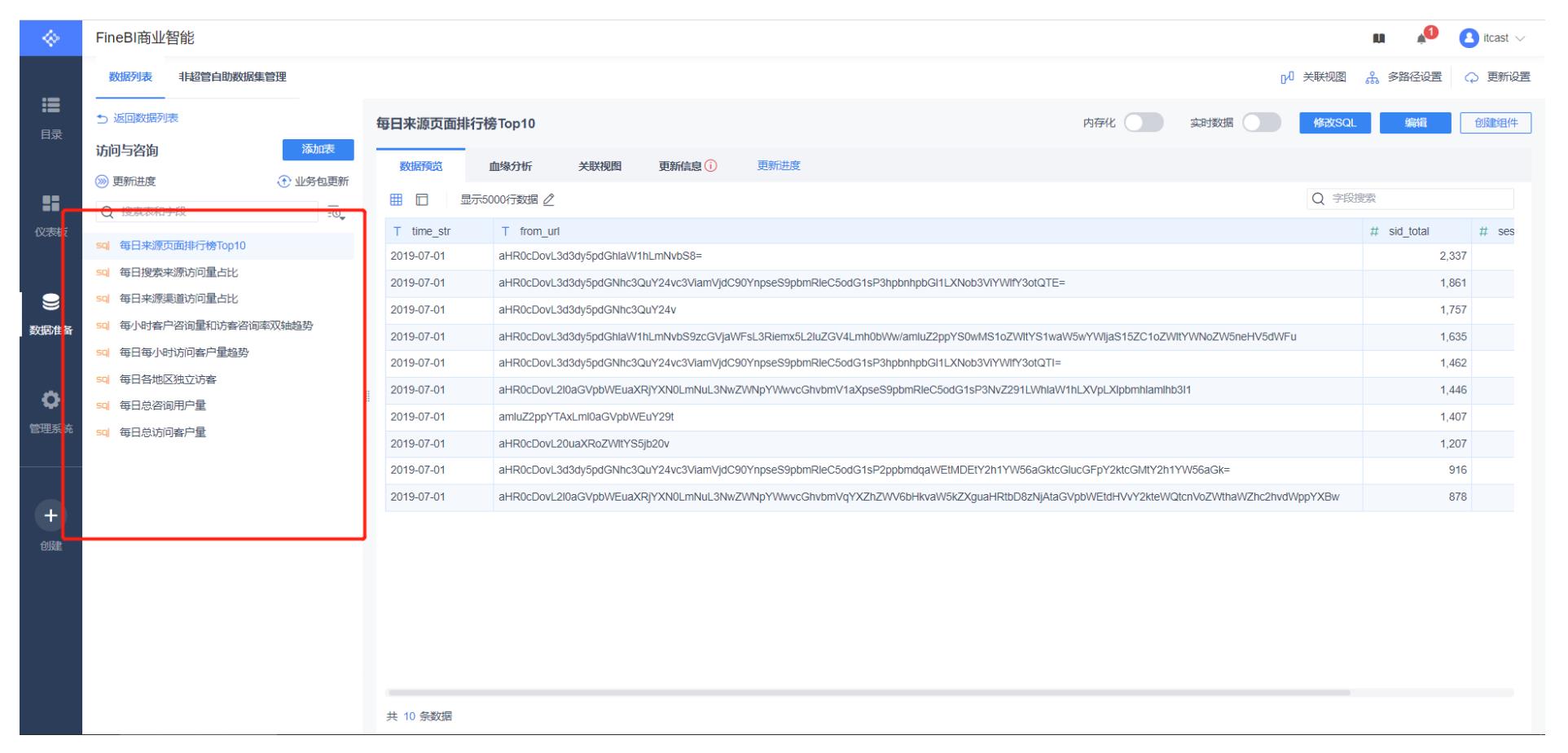Click the 创建组件 button
The height and width of the screenshot is (753, 1568).
pyautogui.click(x=1496, y=123)
